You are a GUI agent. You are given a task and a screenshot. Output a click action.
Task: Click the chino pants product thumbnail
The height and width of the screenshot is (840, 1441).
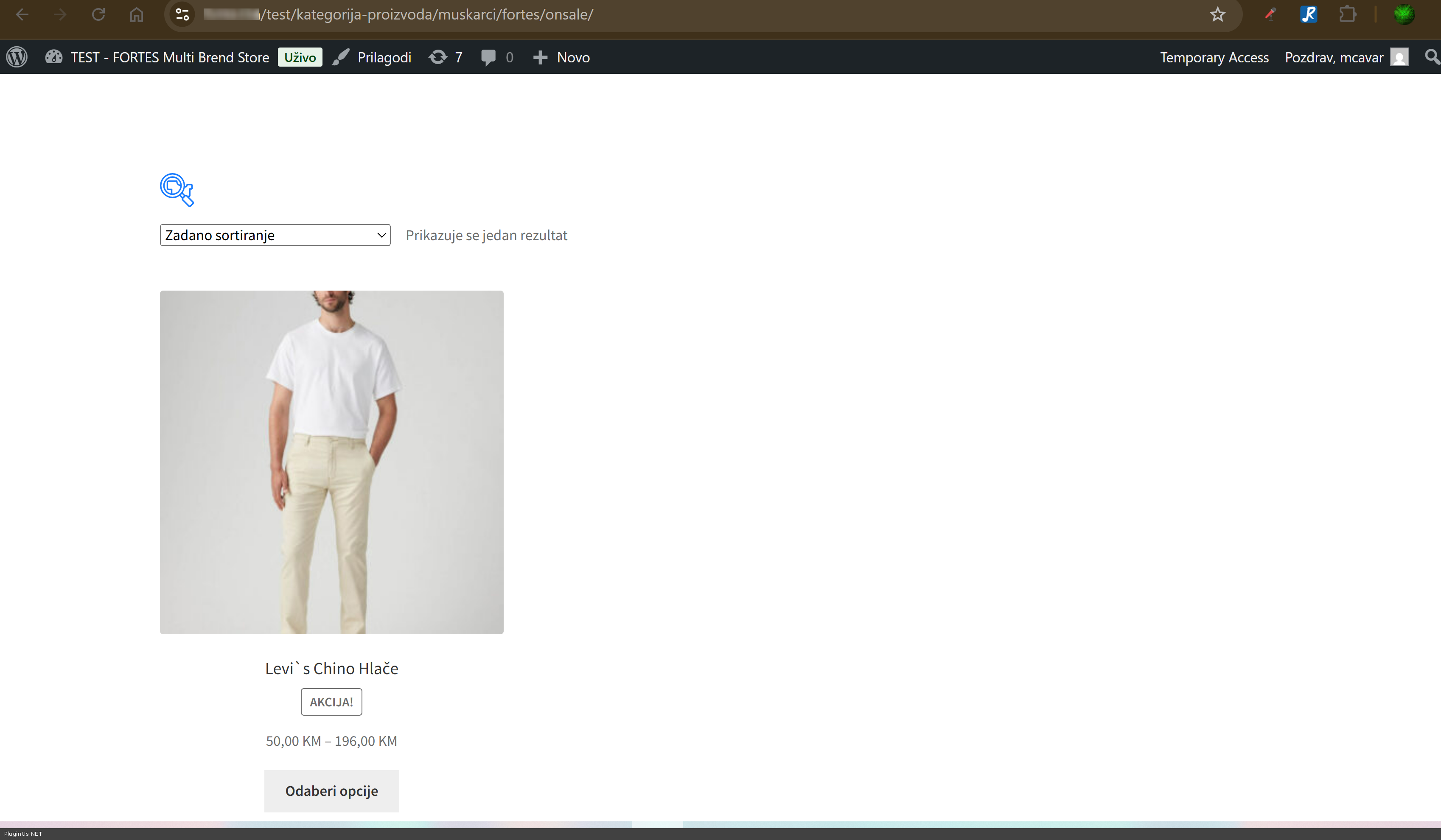(332, 462)
